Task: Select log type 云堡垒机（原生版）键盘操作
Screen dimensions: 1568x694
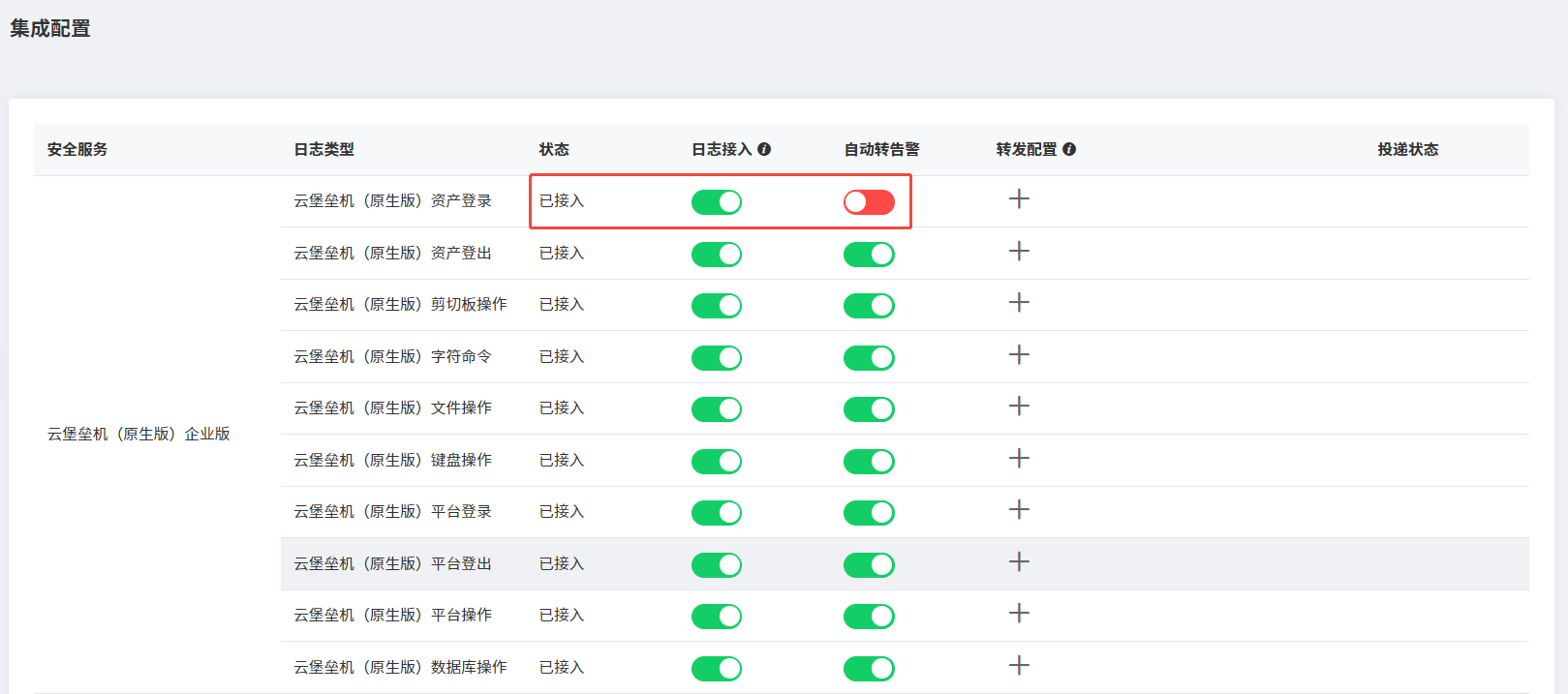Action: click(393, 460)
